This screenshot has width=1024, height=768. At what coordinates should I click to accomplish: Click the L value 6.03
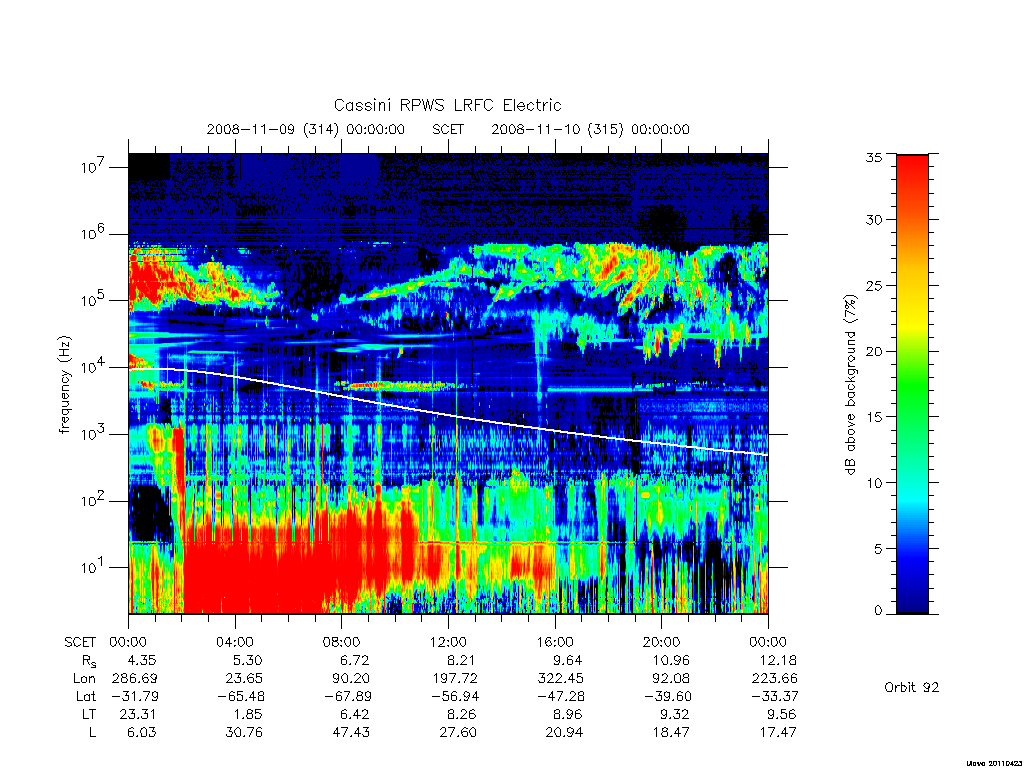(x=142, y=733)
